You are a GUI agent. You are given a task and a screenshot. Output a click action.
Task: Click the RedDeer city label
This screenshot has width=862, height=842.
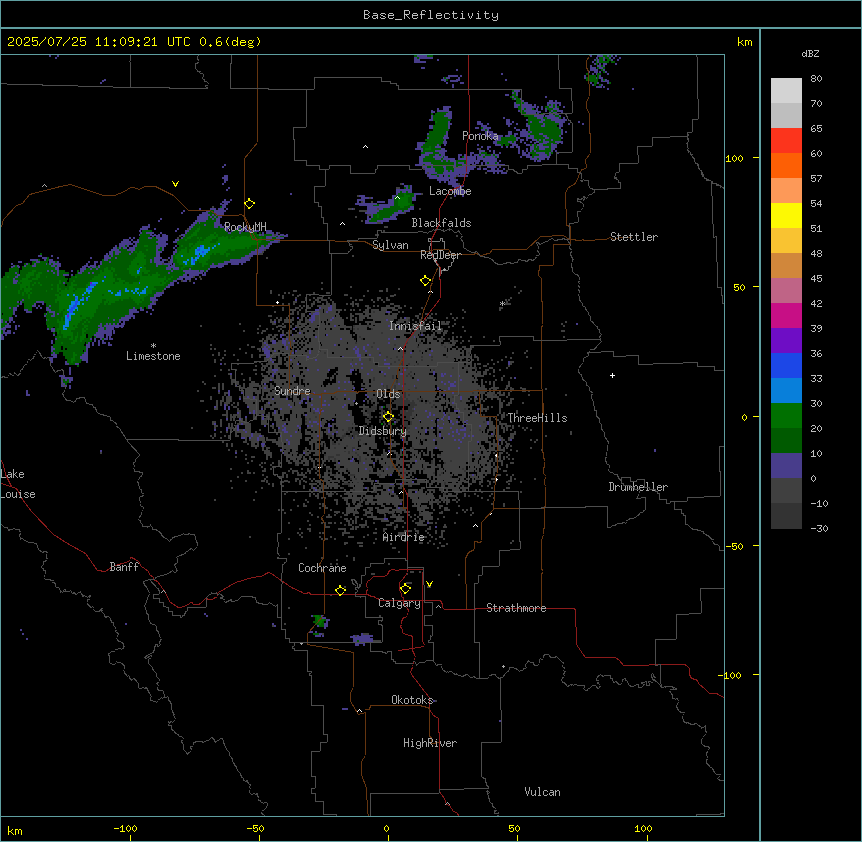pos(440,255)
